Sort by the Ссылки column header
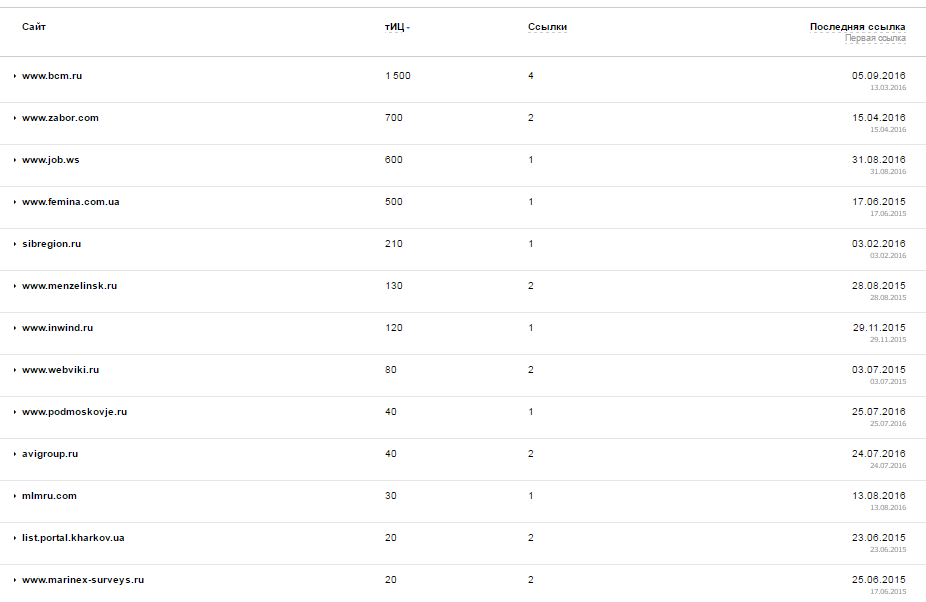 547,27
